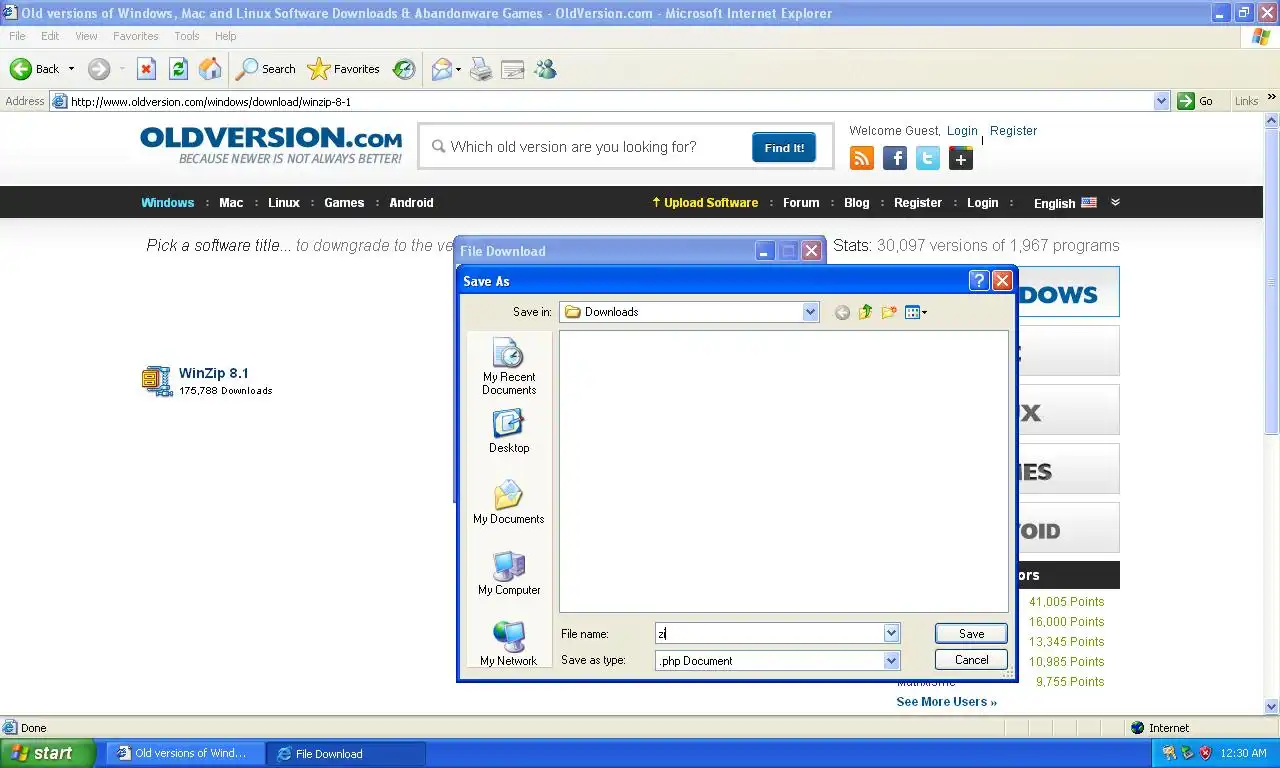Open the Forum nav link
This screenshot has width=1280, height=768.
pos(801,202)
